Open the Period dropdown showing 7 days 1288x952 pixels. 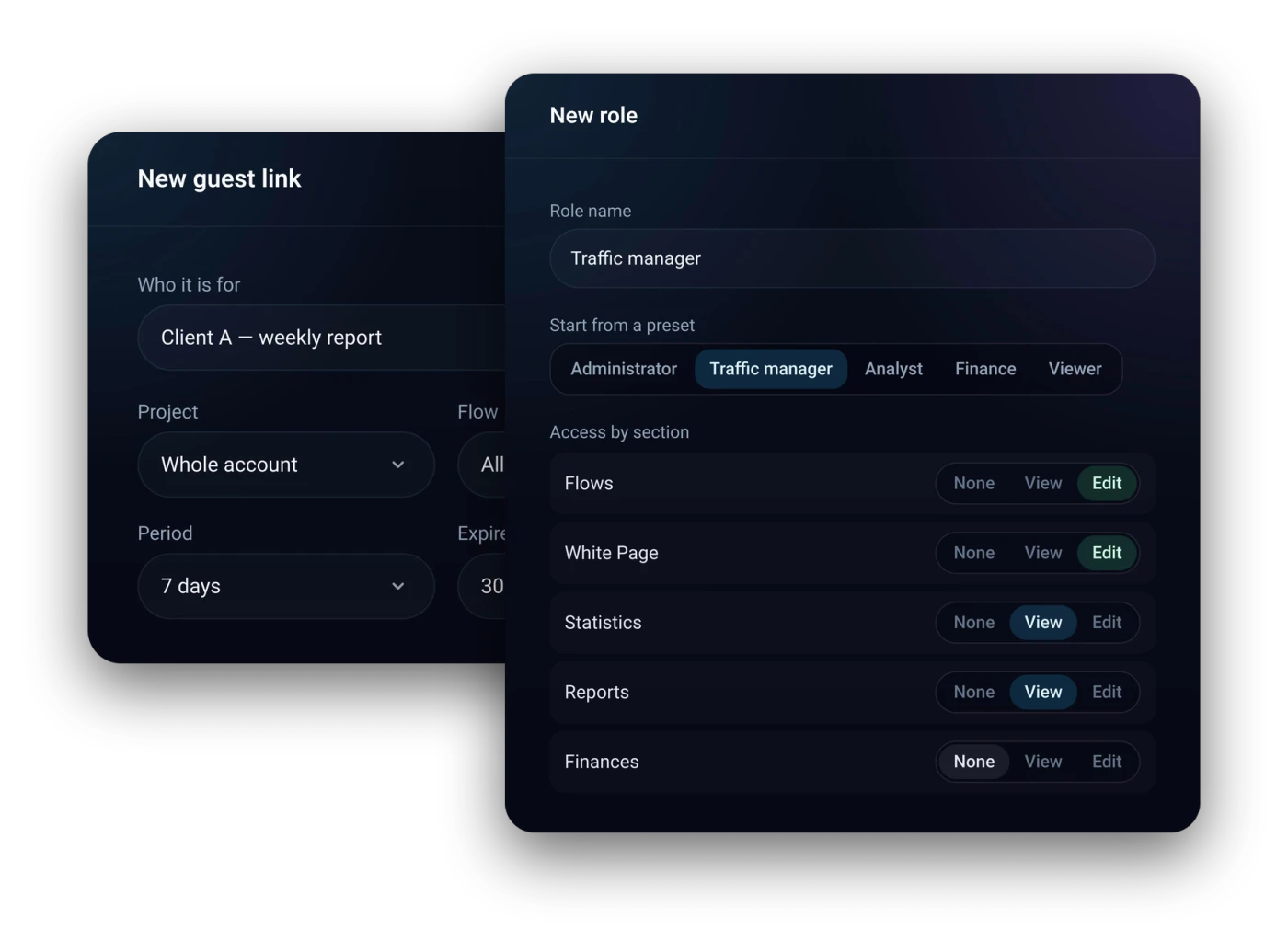pyautogui.click(x=286, y=586)
